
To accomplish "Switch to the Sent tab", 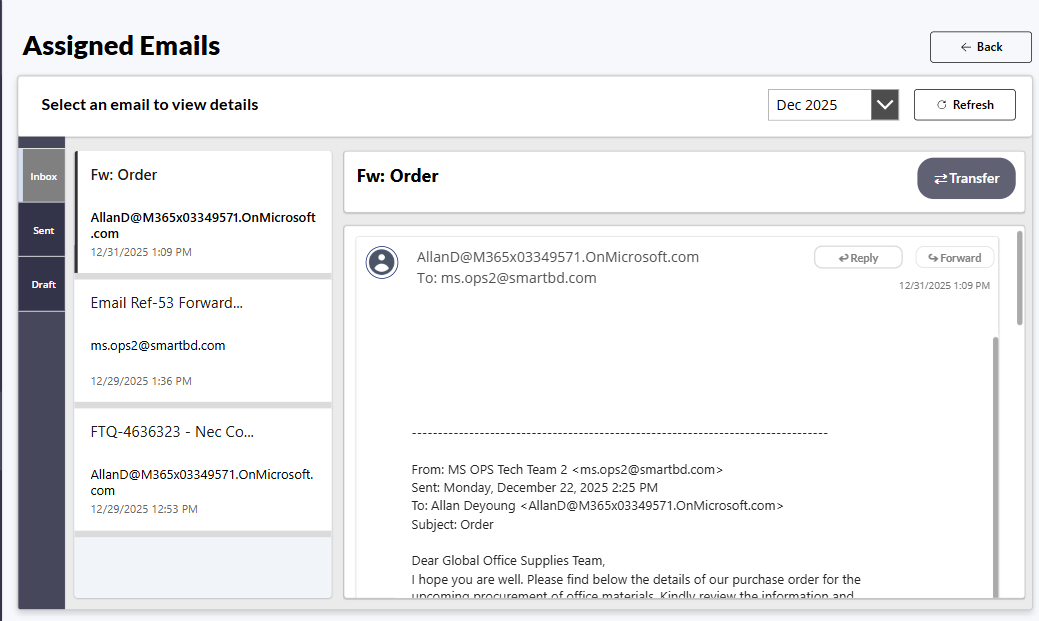I will pyautogui.click(x=42, y=229).
